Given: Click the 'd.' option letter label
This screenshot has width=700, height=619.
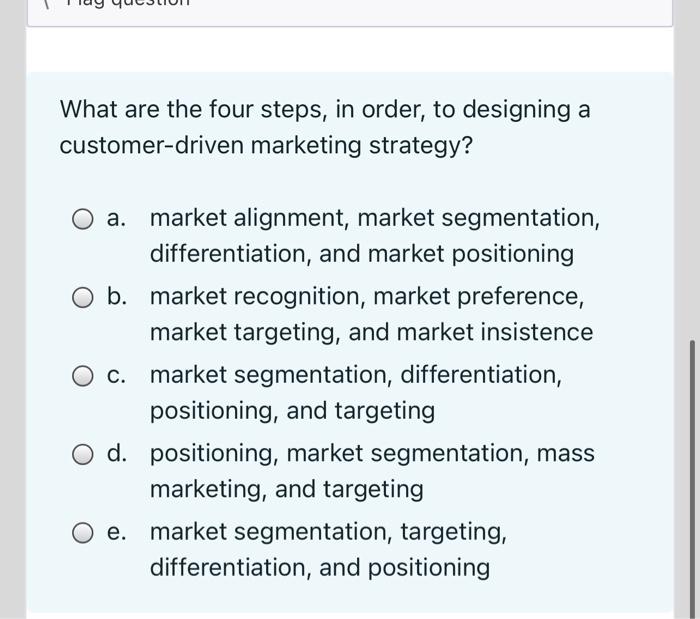Looking at the screenshot, I should (x=118, y=454).
